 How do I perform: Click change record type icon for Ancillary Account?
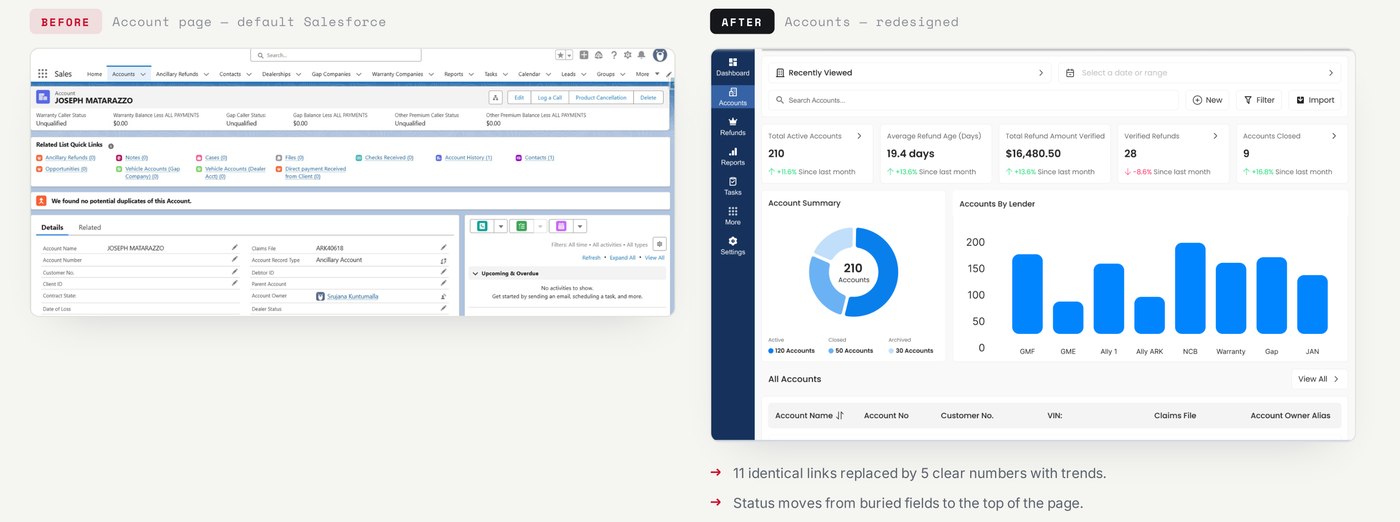(x=443, y=260)
